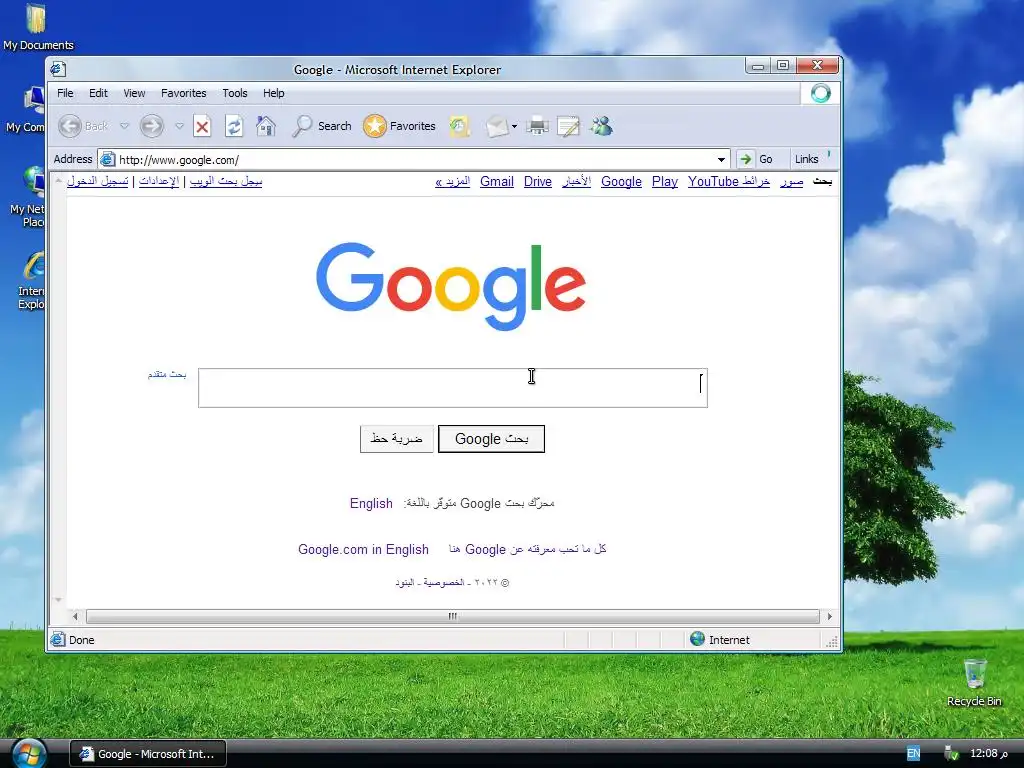Click the Internet zone globe icon

click(697, 639)
